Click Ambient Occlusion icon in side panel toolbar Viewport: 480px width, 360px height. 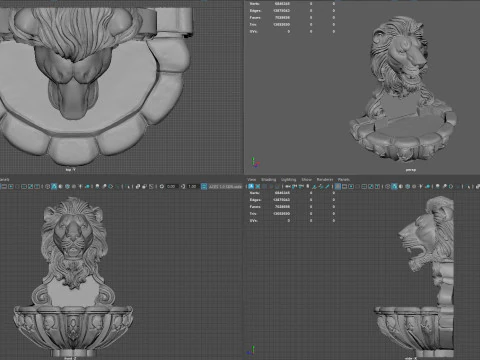438,186
